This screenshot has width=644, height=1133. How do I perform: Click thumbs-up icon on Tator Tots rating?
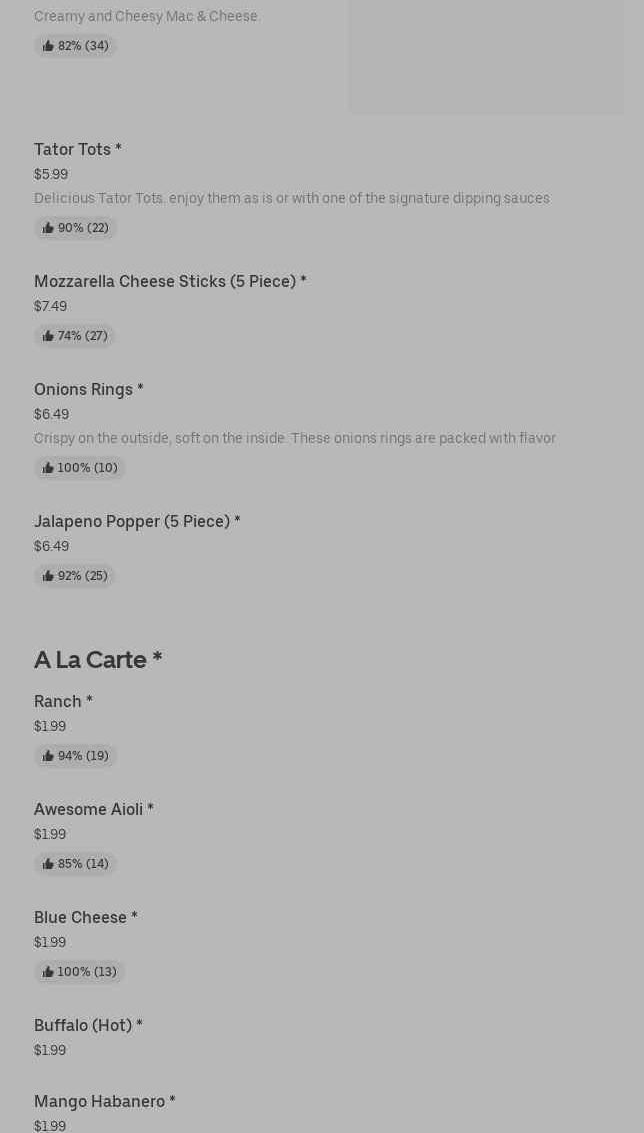pos(48,228)
